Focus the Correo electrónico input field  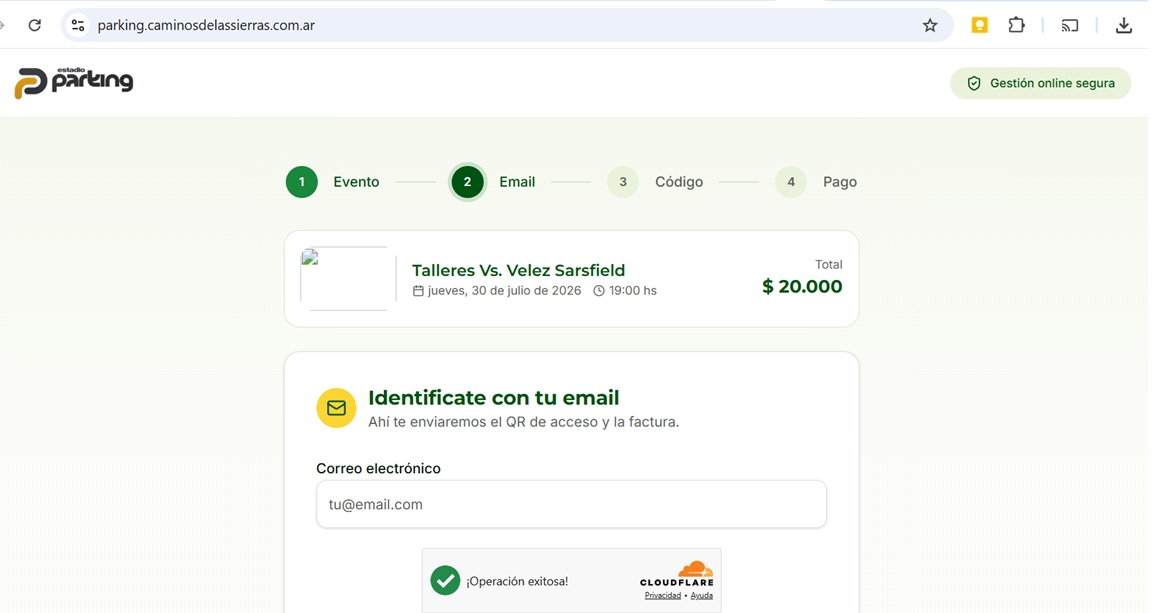(572, 504)
